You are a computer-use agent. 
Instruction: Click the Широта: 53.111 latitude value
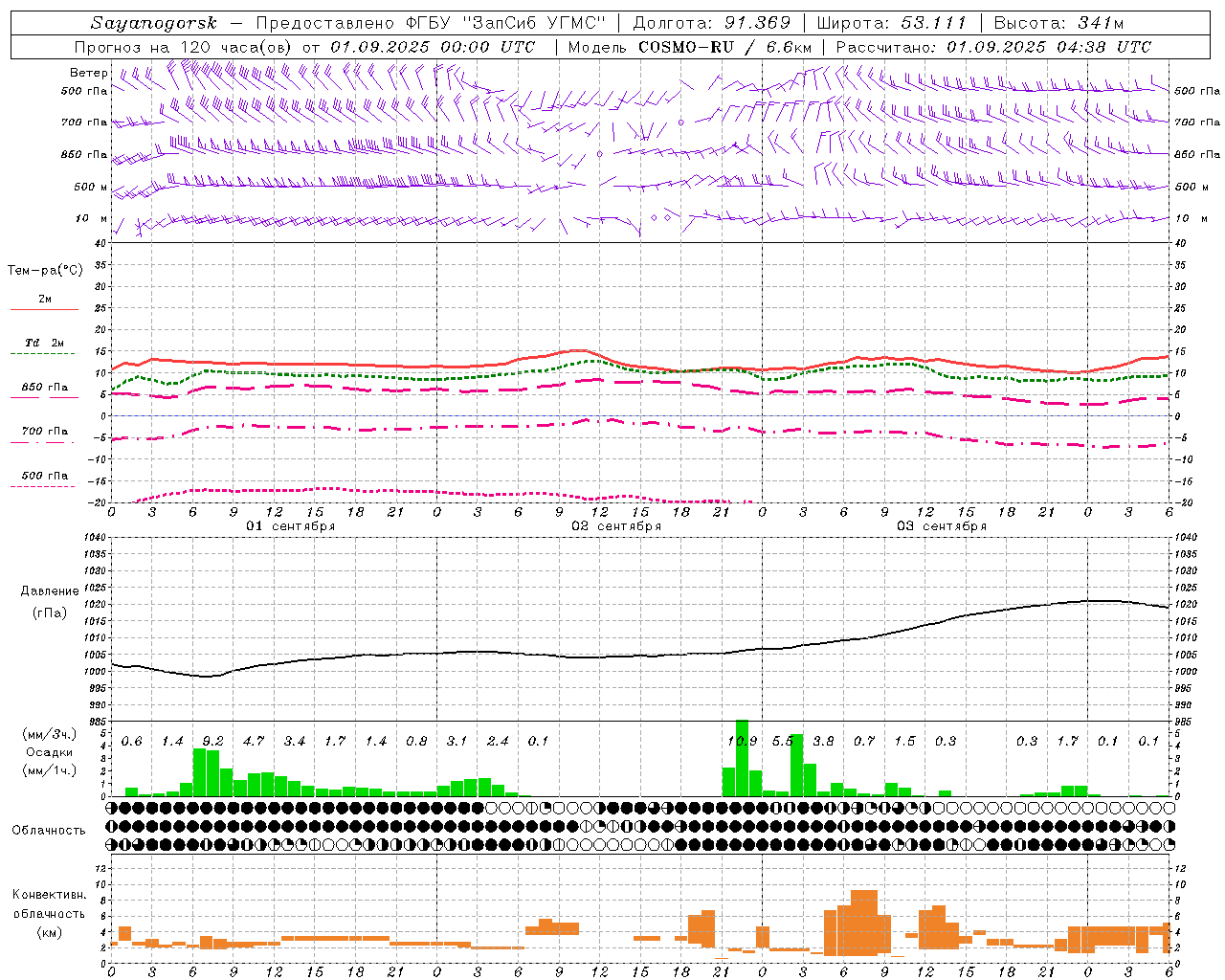click(x=891, y=23)
